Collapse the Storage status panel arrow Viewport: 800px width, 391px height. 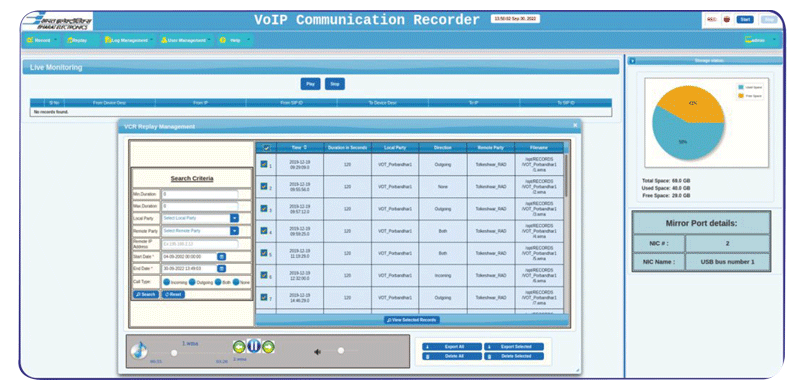pos(632,61)
